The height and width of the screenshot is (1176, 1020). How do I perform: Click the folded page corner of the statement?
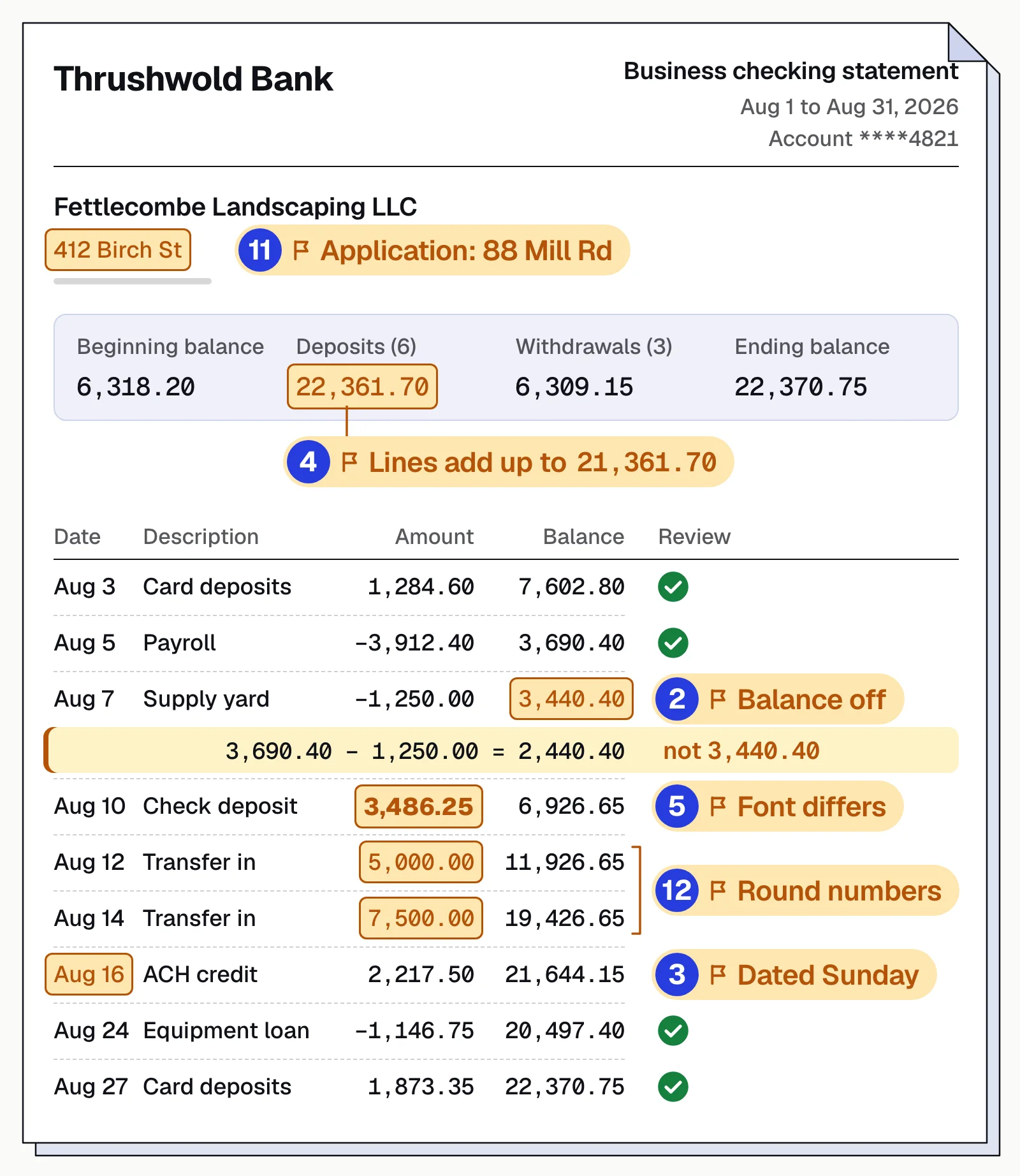point(966,43)
